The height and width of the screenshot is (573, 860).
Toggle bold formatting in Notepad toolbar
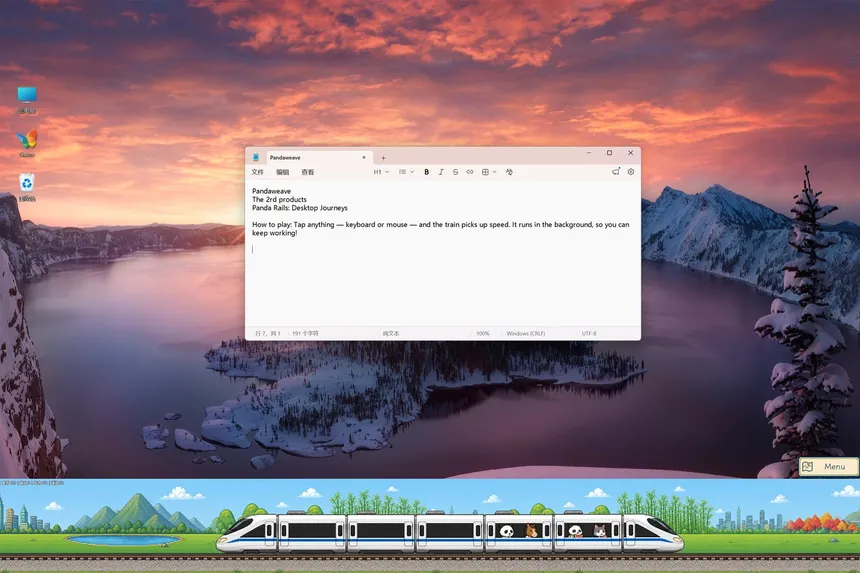[426, 172]
